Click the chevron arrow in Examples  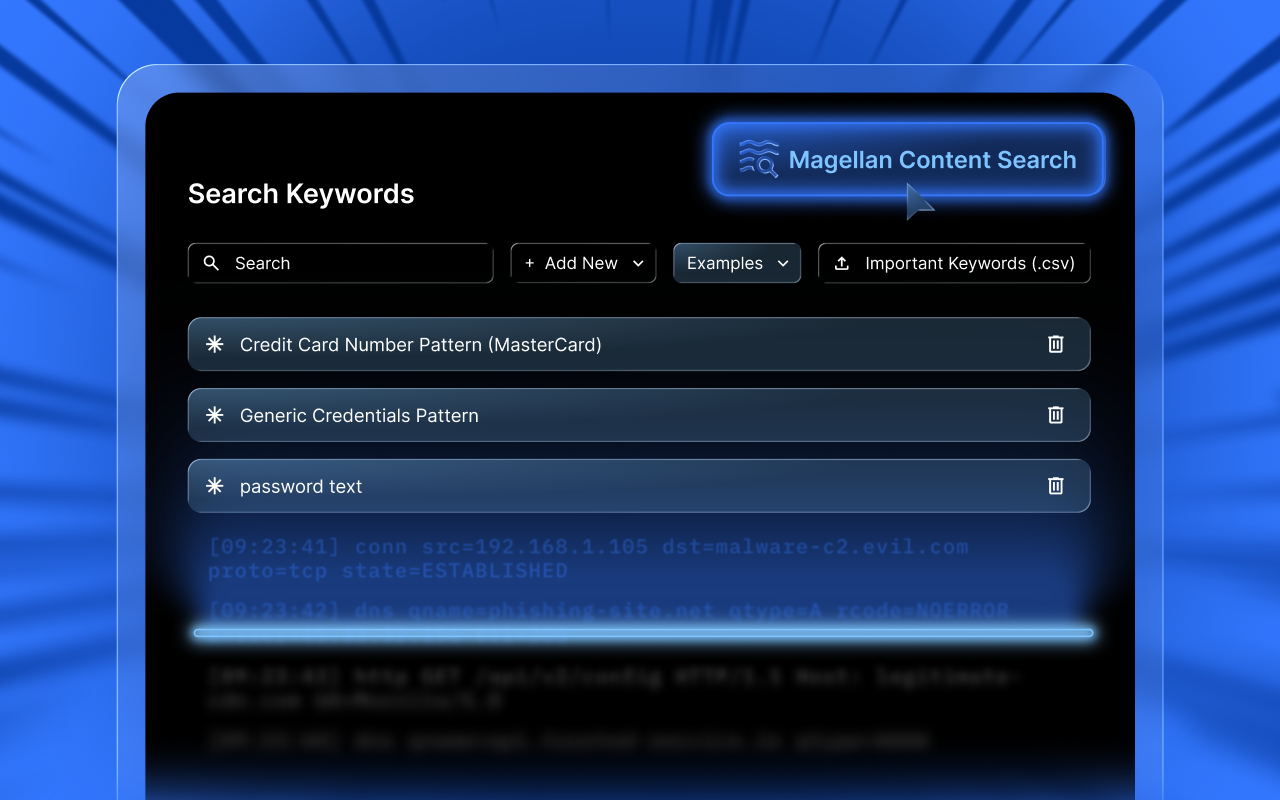[x=783, y=264]
